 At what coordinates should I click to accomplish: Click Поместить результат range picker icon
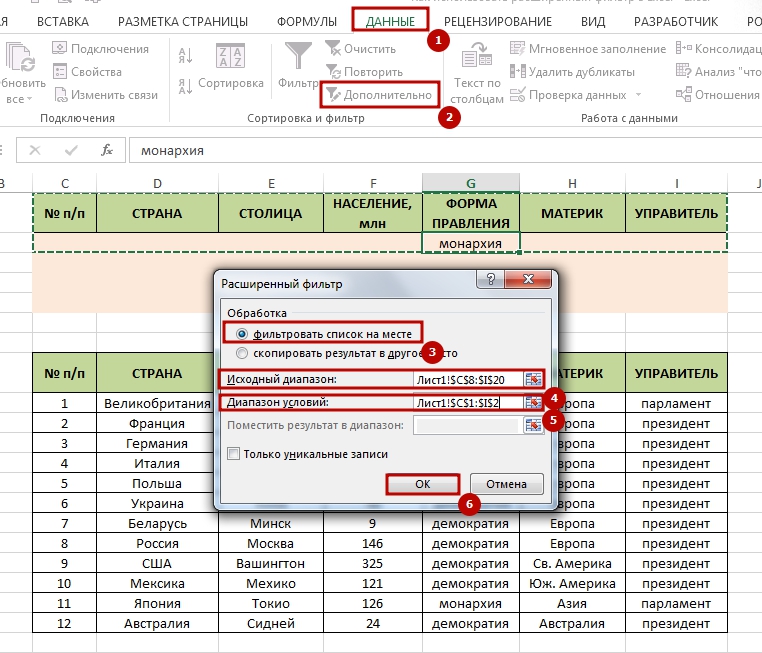pos(533,425)
